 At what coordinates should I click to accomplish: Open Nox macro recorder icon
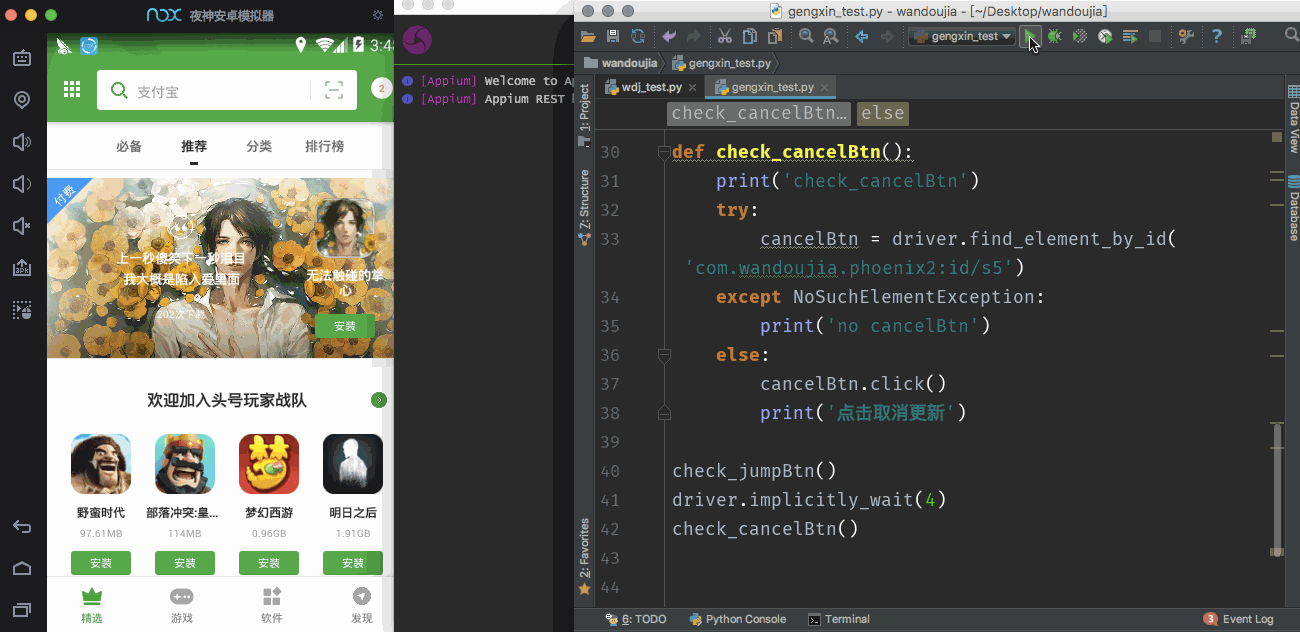point(22,310)
